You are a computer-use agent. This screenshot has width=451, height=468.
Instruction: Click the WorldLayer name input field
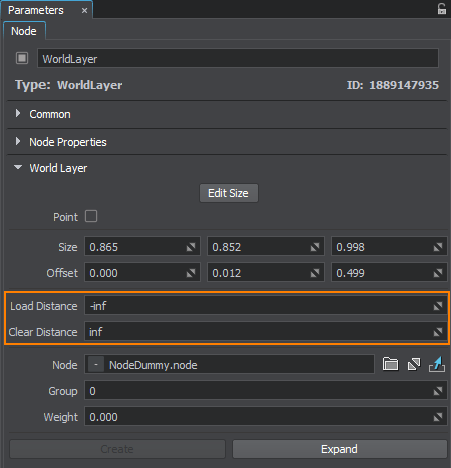click(238, 58)
